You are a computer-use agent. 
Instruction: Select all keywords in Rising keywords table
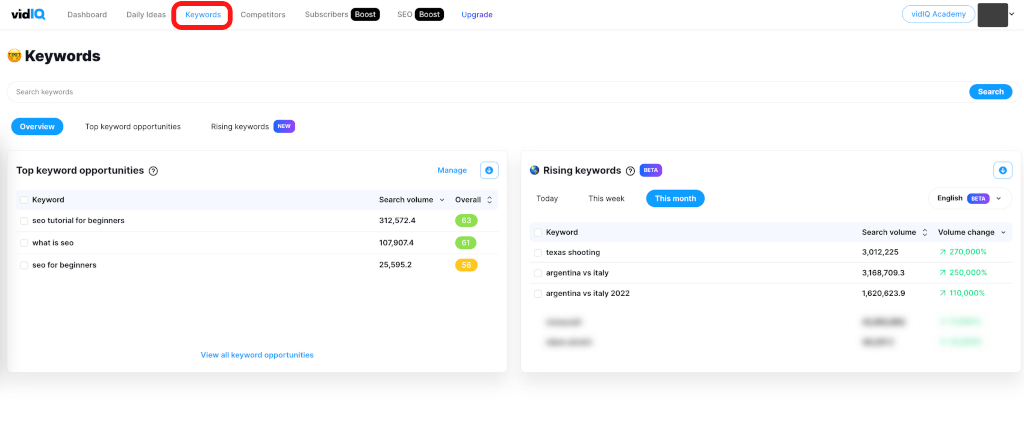pyautogui.click(x=538, y=232)
